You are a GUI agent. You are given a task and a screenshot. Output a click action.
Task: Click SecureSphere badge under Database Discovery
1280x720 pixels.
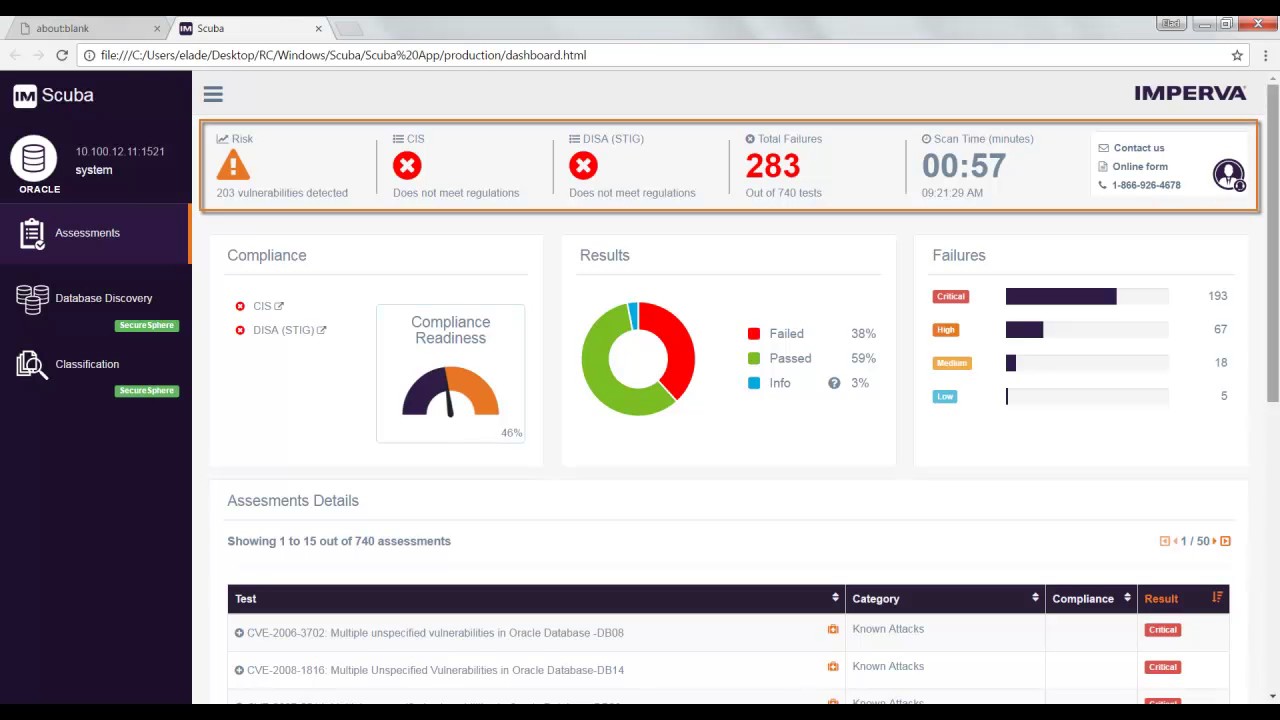click(x=147, y=325)
